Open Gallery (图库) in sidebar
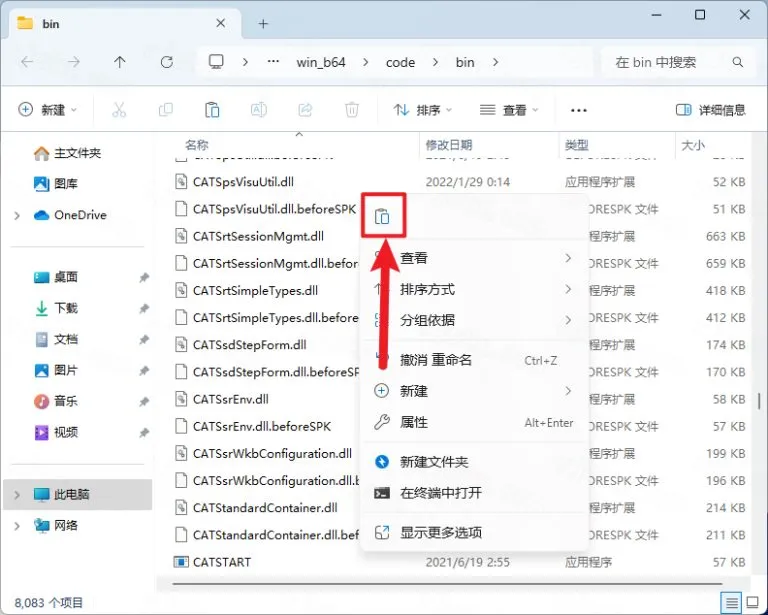Image resolution: width=768 pixels, height=615 pixels. (x=56, y=184)
